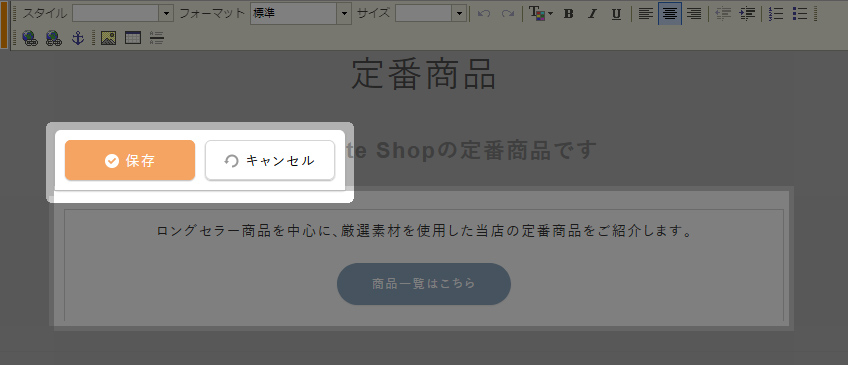This screenshot has width=848, height=365.
Task: Increase the paragraph indent
Action: click(x=747, y=14)
